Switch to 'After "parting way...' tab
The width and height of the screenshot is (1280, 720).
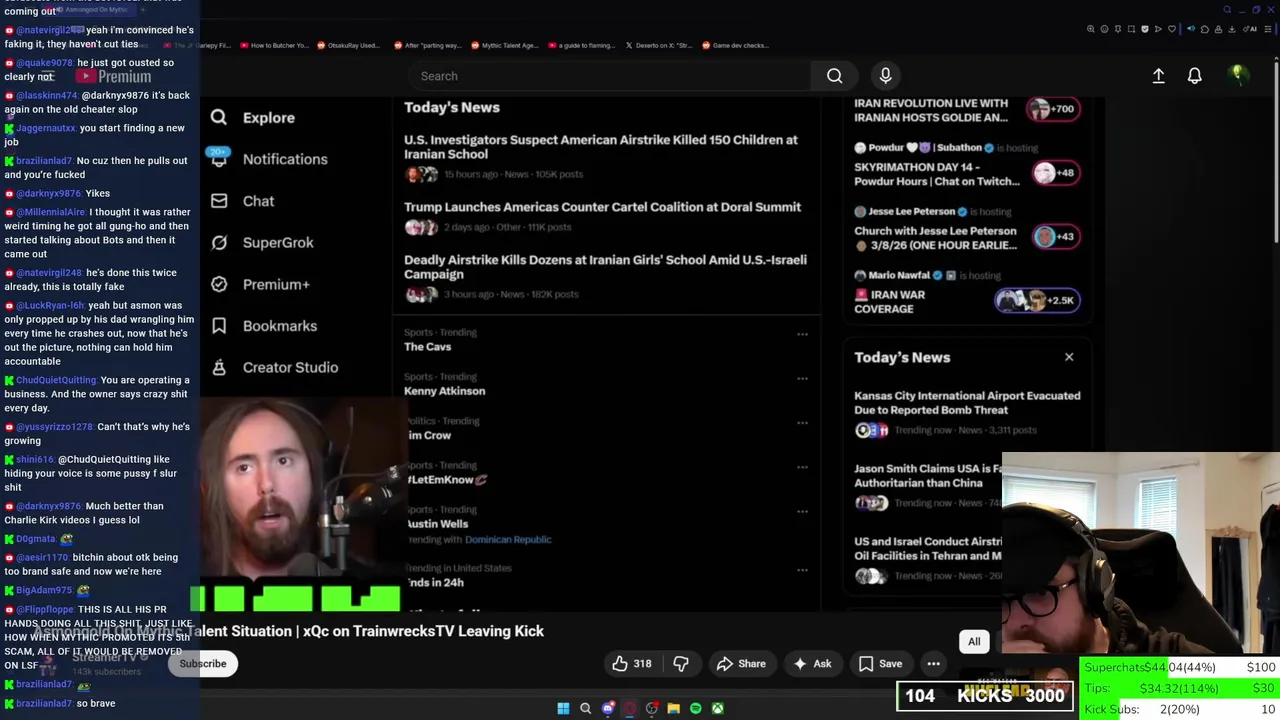pos(428,45)
